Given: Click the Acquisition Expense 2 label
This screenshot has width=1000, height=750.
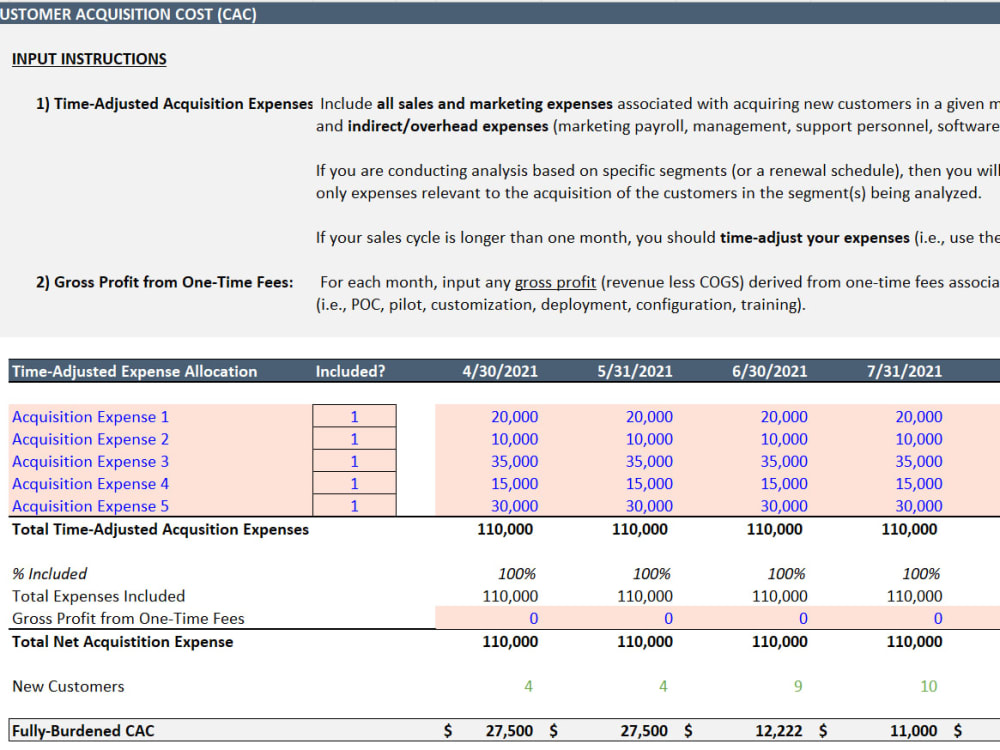Looking at the screenshot, I should tap(90, 439).
